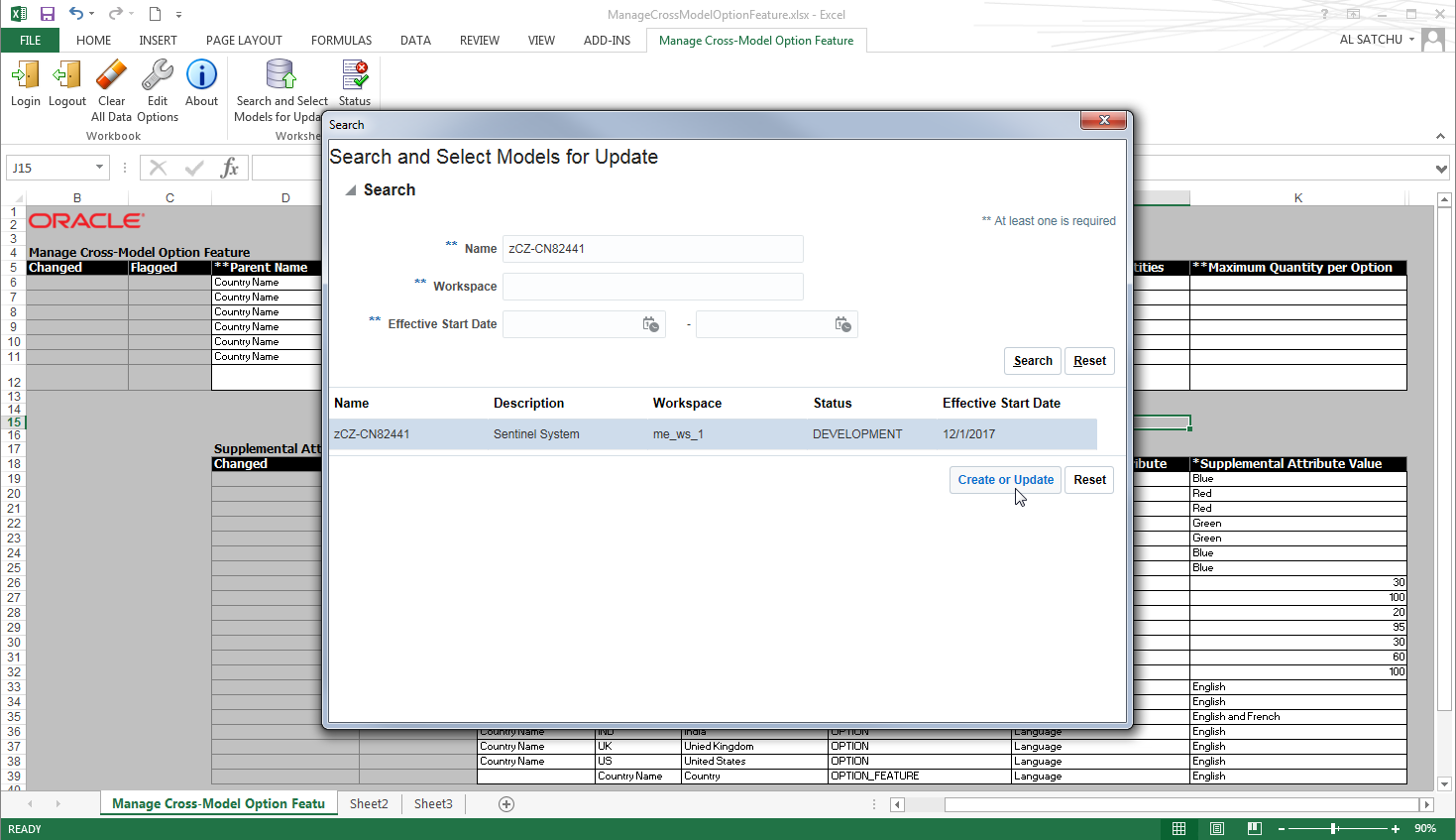The height and width of the screenshot is (840, 1456).
Task: Switch to Page Break Preview in status bar
Action: pyautogui.click(x=1255, y=829)
